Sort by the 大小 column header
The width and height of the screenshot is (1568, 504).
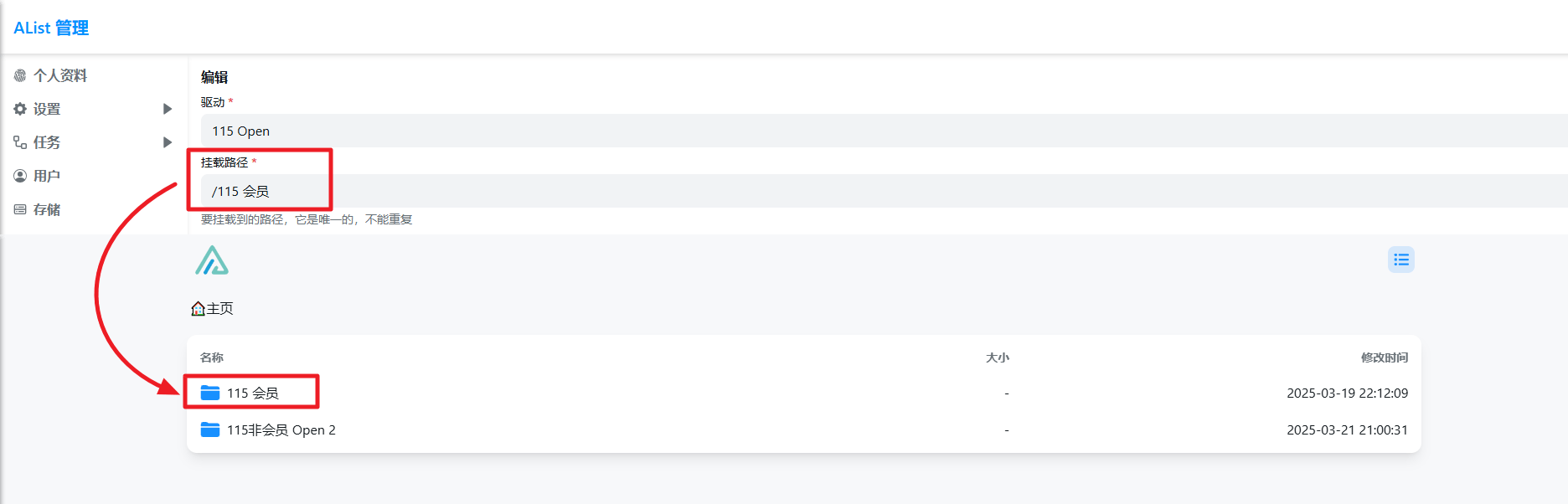pyautogui.click(x=997, y=357)
